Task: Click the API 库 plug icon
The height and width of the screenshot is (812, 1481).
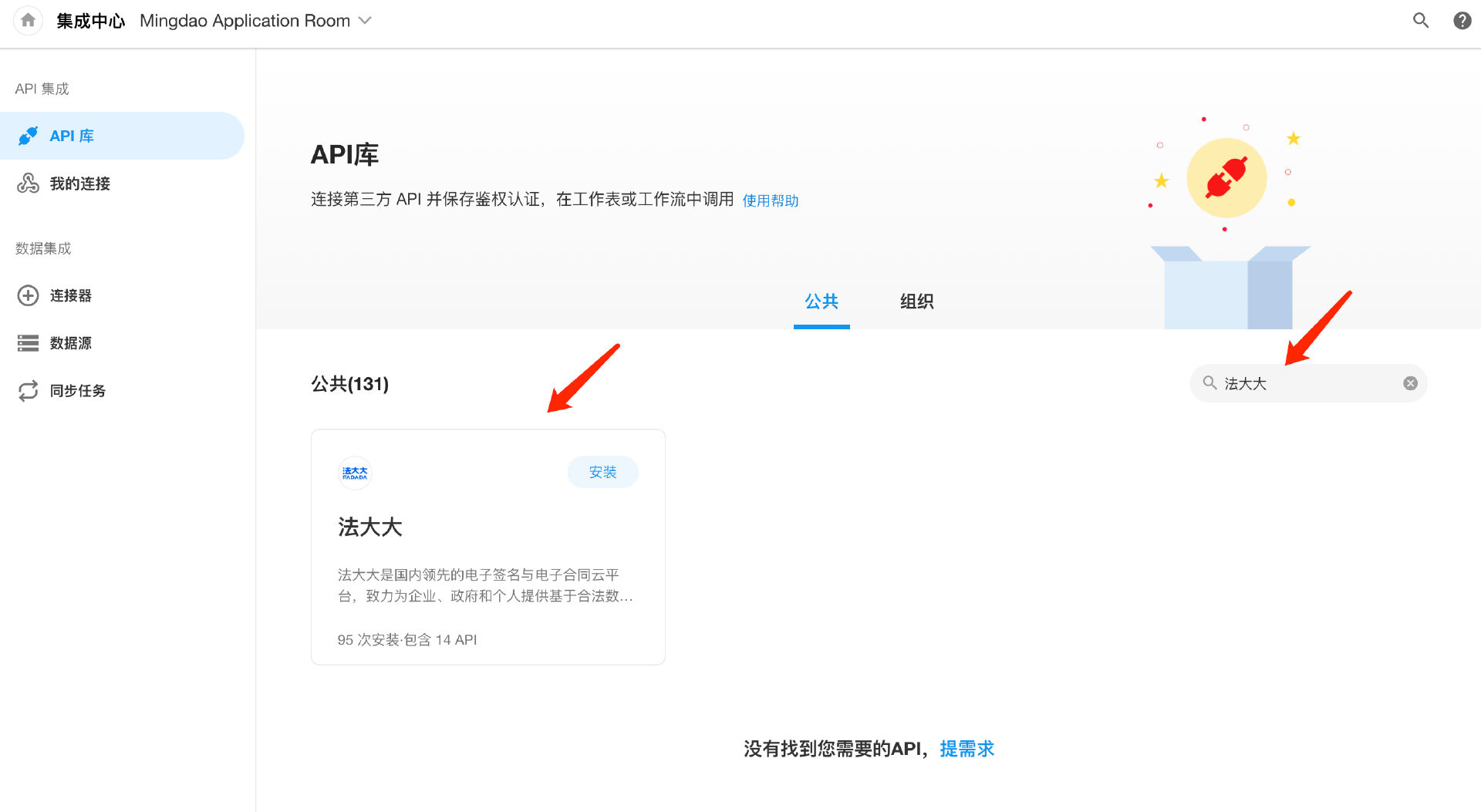Action: click(29, 136)
